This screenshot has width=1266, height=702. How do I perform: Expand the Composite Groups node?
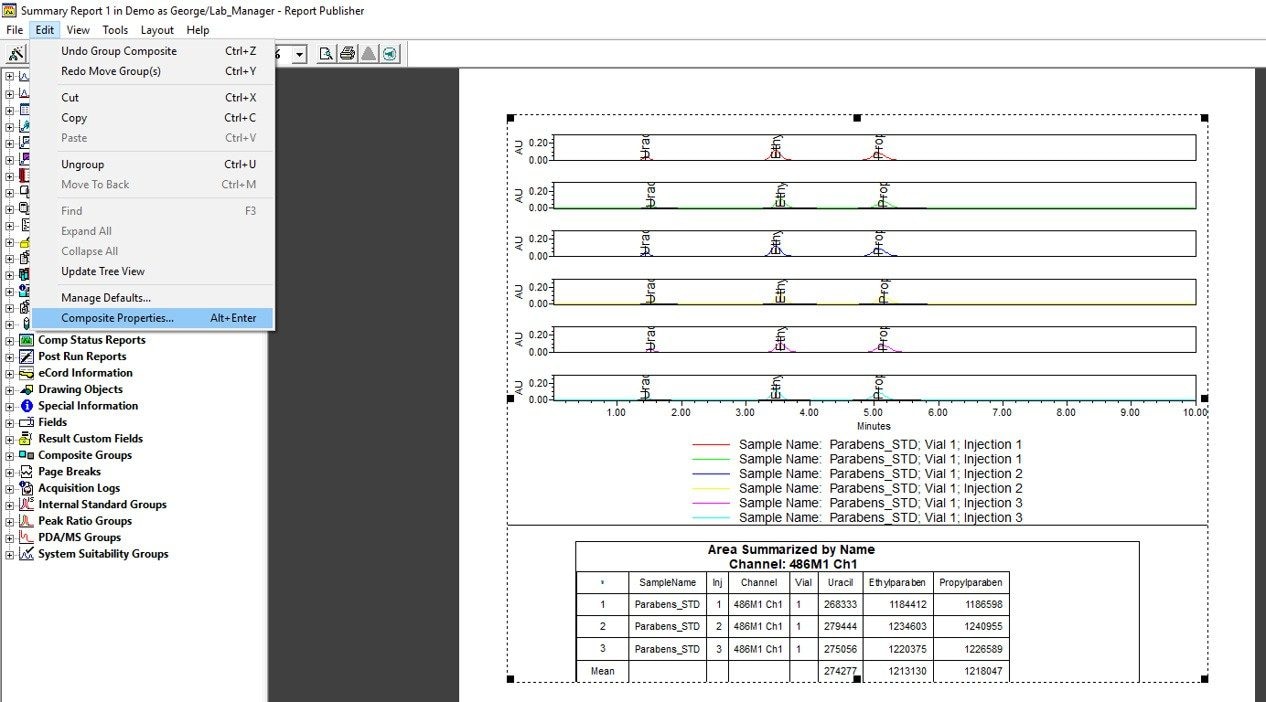[10, 455]
